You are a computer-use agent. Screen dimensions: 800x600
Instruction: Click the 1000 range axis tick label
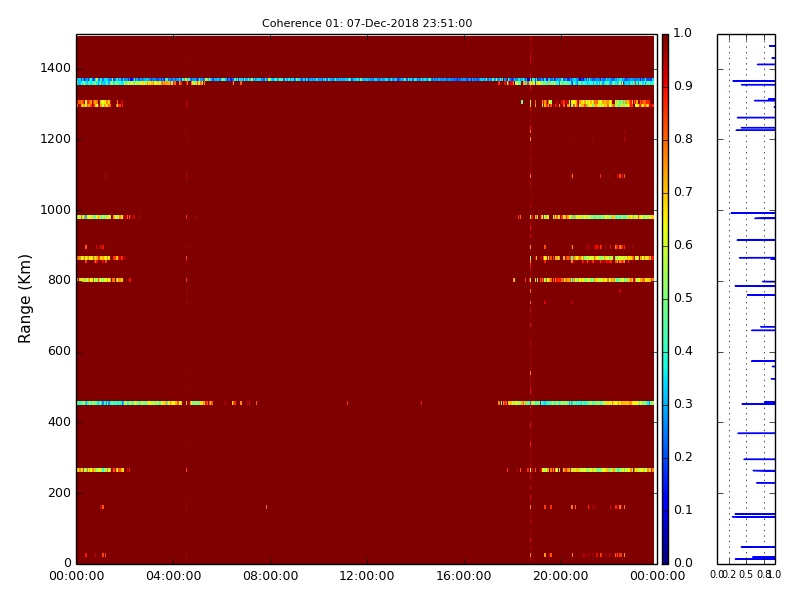(x=54, y=209)
